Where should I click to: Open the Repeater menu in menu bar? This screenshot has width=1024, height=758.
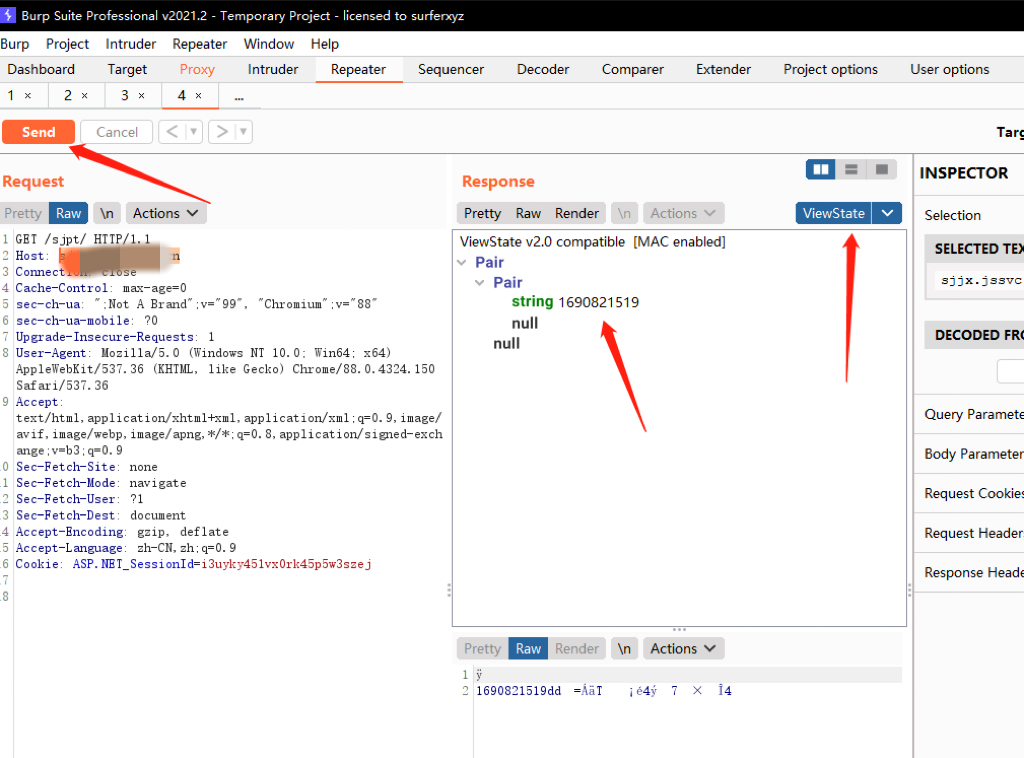pyautogui.click(x=200, y=44)
